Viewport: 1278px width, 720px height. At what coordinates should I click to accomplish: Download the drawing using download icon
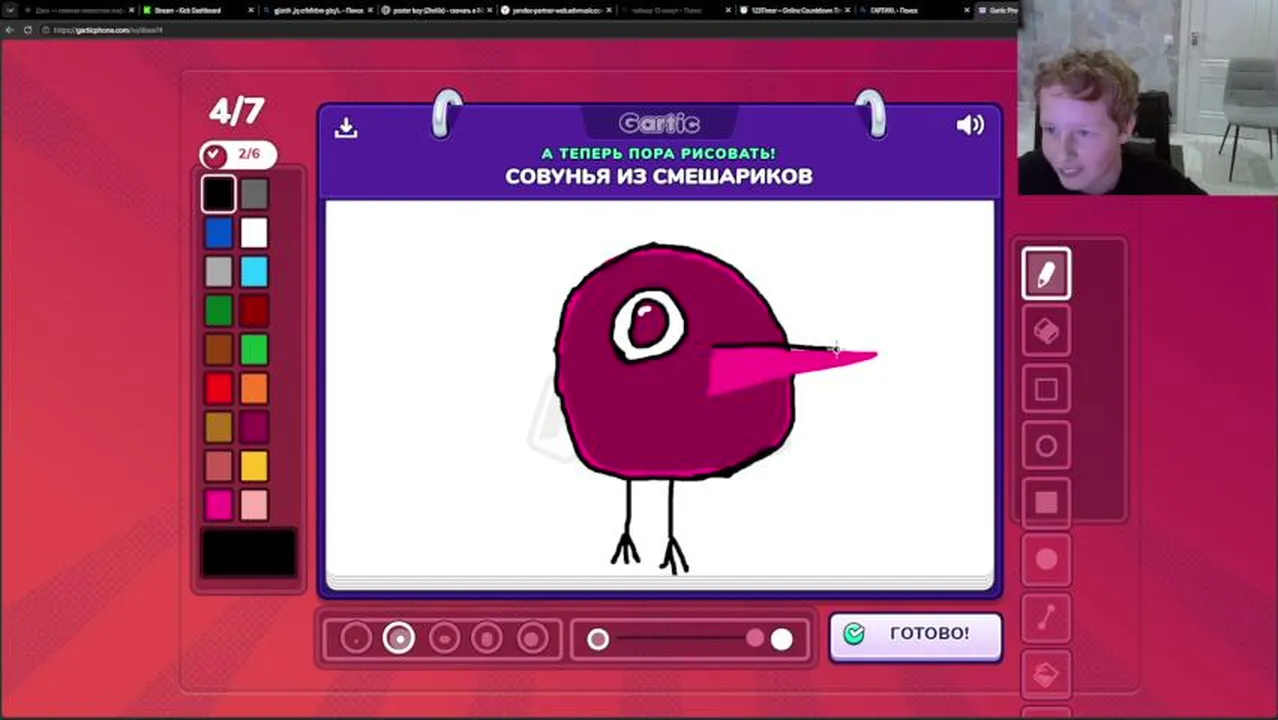[346, 127]
